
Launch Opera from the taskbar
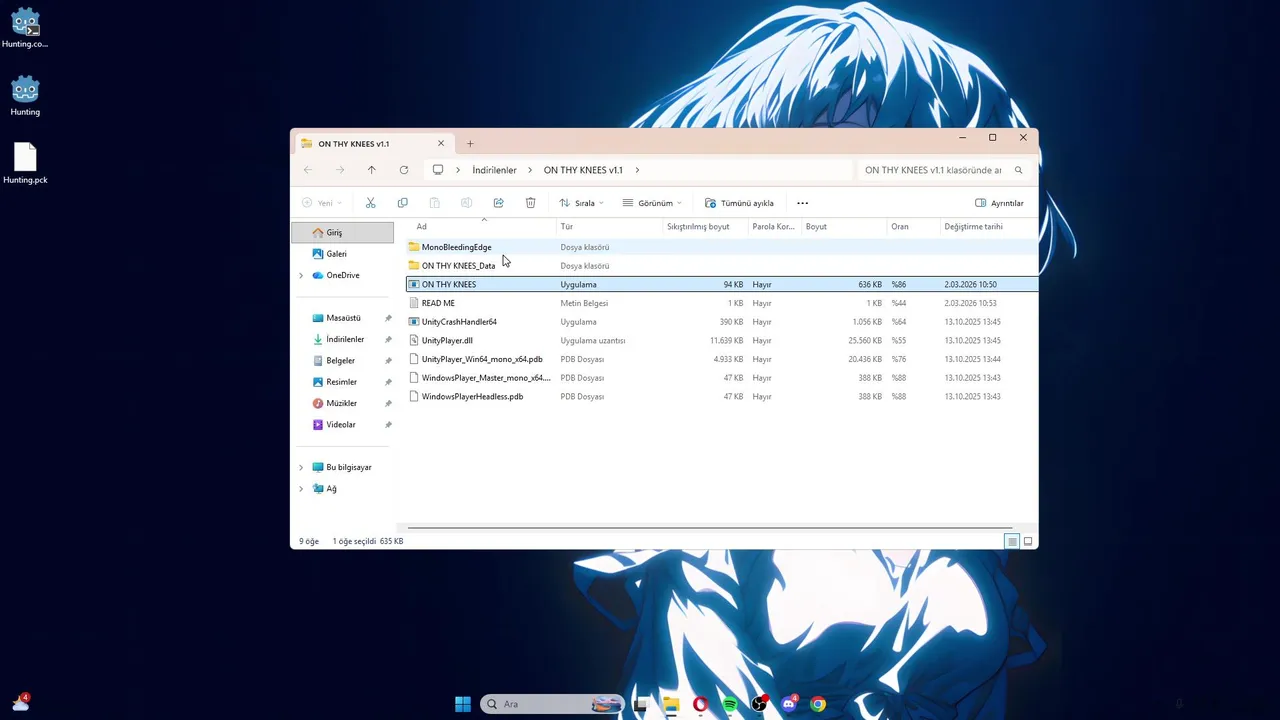coord(700,704)
